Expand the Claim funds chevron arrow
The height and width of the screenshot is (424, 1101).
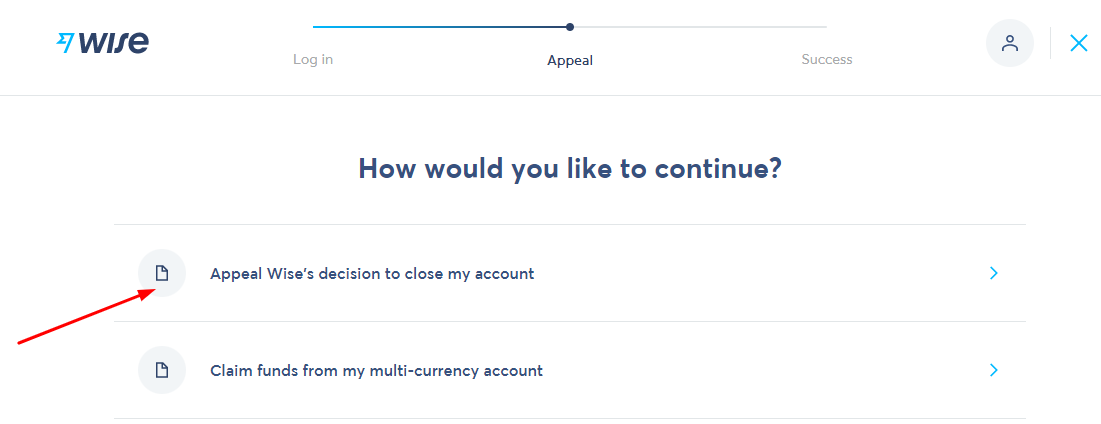993,370
